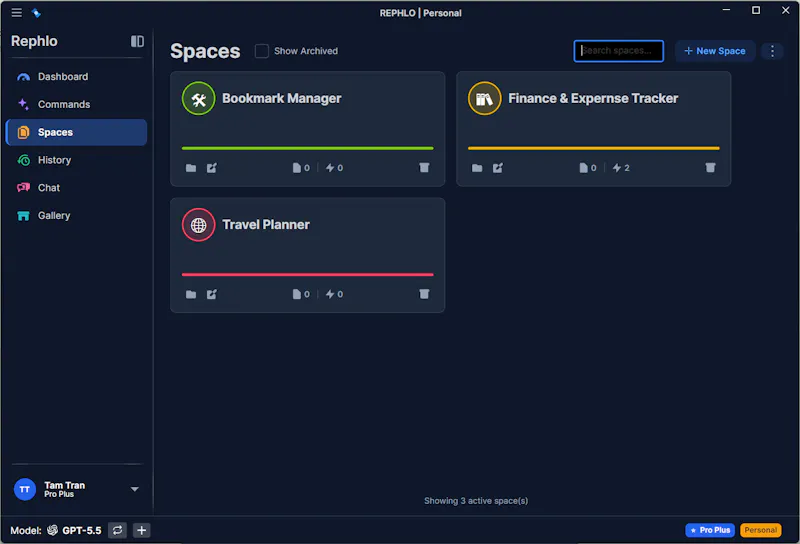Click the switch model refresh icon
Viewport: 800px width, 544px height.
[117, 530]
